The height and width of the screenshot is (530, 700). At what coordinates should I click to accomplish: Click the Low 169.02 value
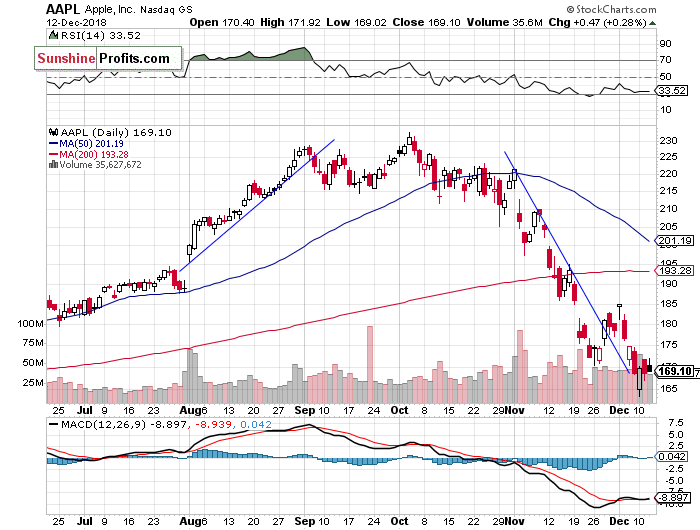(x=356, y=22)
